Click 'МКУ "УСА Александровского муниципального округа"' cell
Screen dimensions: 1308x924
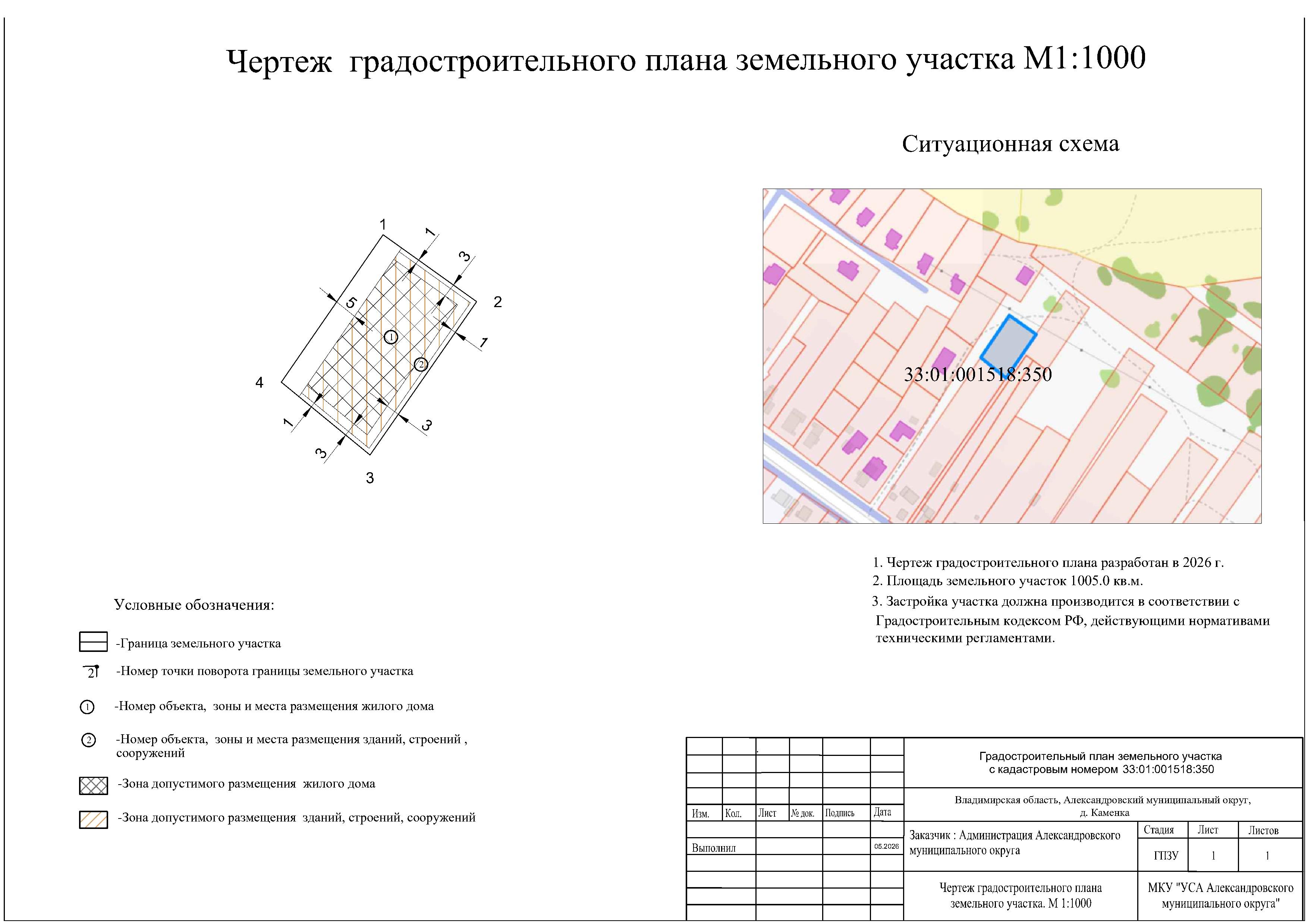tap(1220, 896)
